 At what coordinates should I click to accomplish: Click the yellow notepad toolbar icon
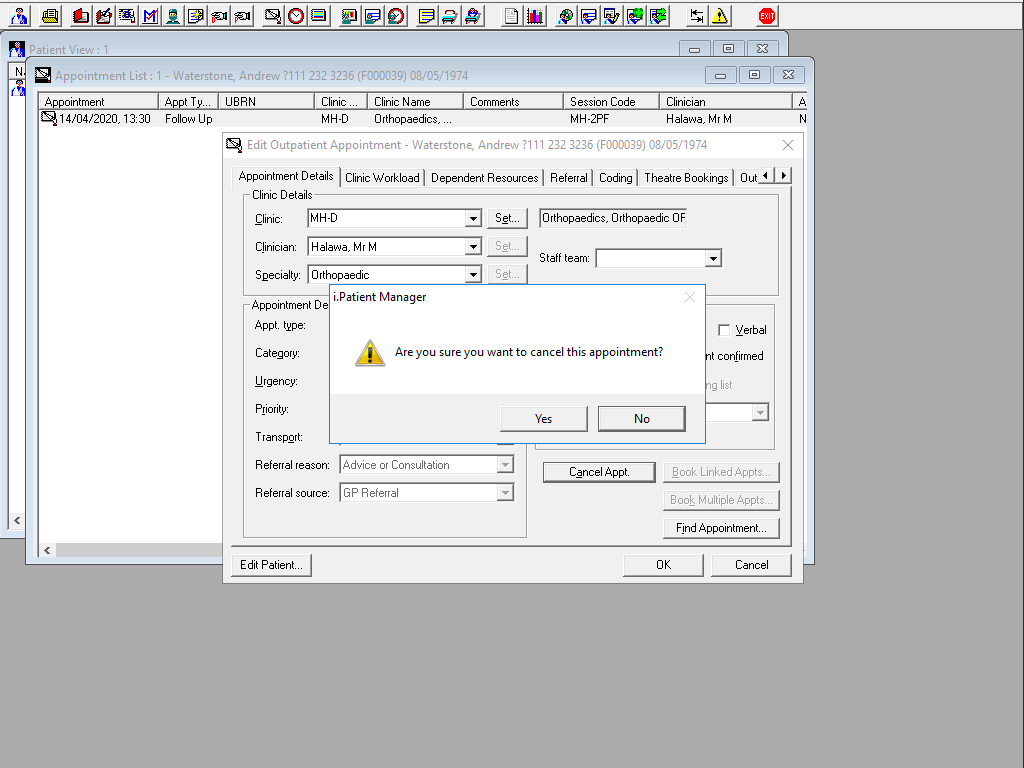tap(426, 16)
